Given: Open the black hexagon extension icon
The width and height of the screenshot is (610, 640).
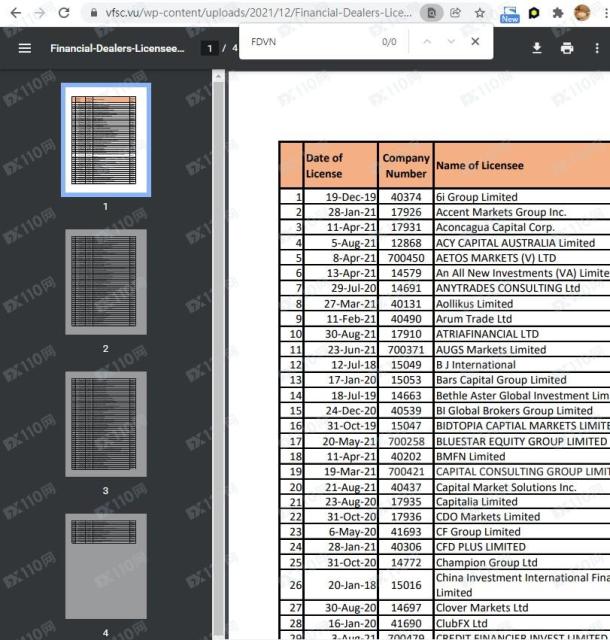Looking at the screenshot, I should pos(534,13).
